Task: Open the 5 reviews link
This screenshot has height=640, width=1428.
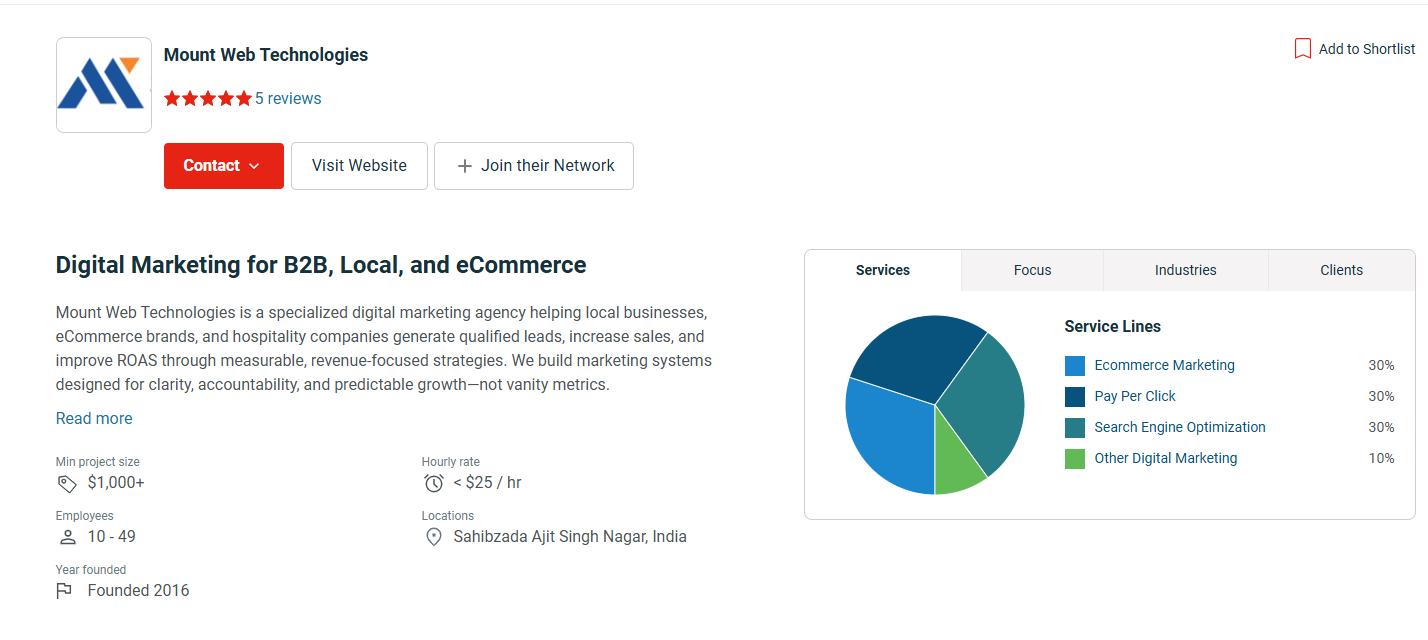Action: [x=288, y=98]
